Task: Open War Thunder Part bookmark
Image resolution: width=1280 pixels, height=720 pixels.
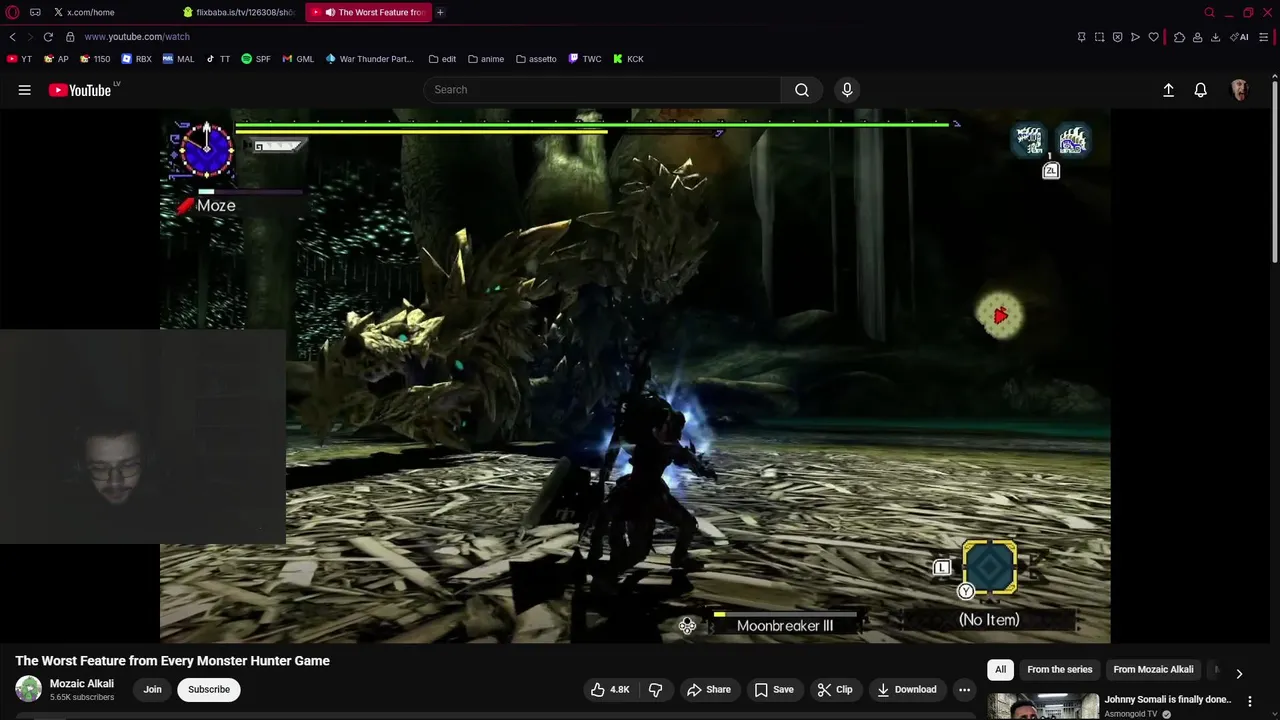Action: pos(369,59)
